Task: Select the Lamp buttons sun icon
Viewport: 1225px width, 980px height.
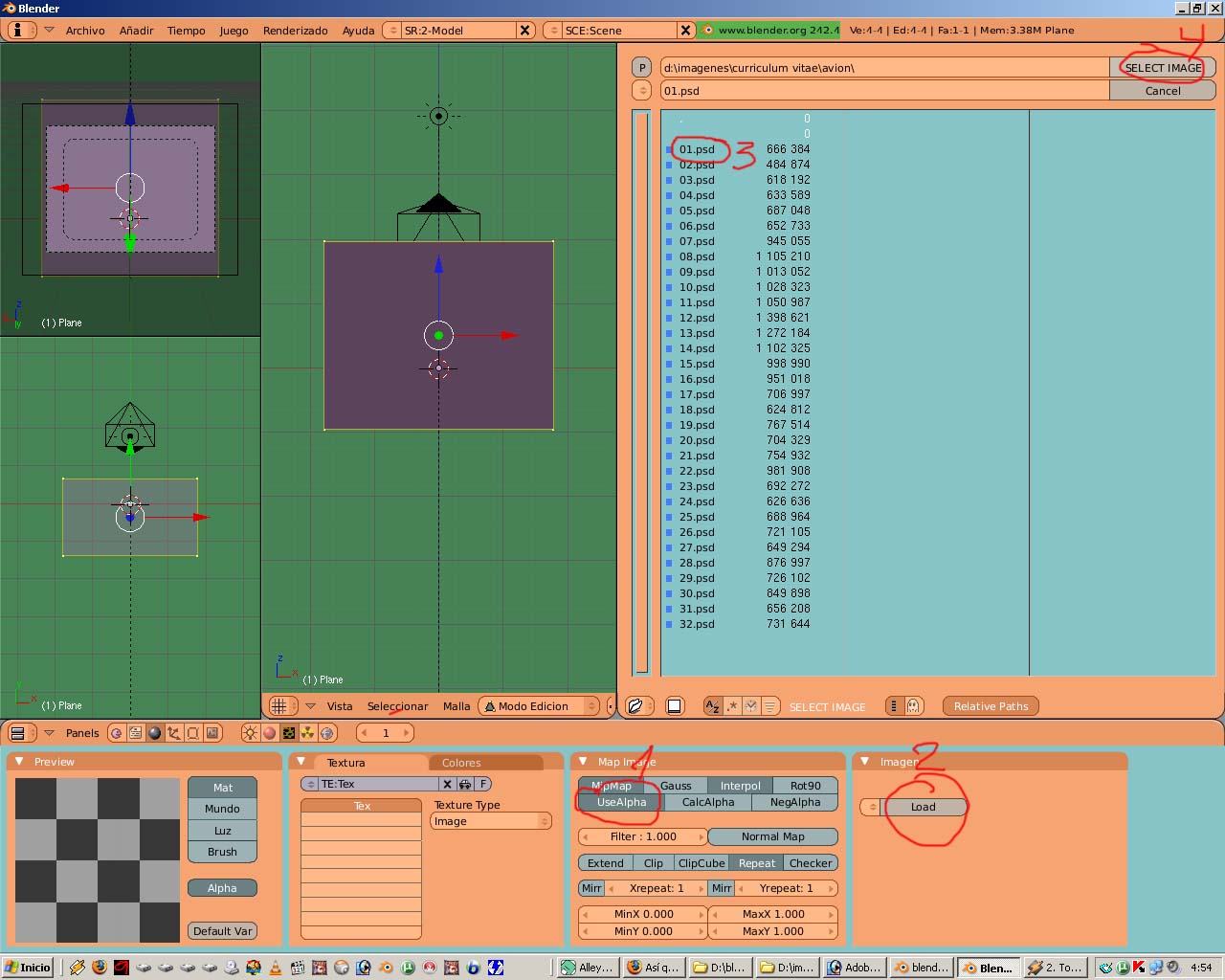Action: tap(251, 733)
